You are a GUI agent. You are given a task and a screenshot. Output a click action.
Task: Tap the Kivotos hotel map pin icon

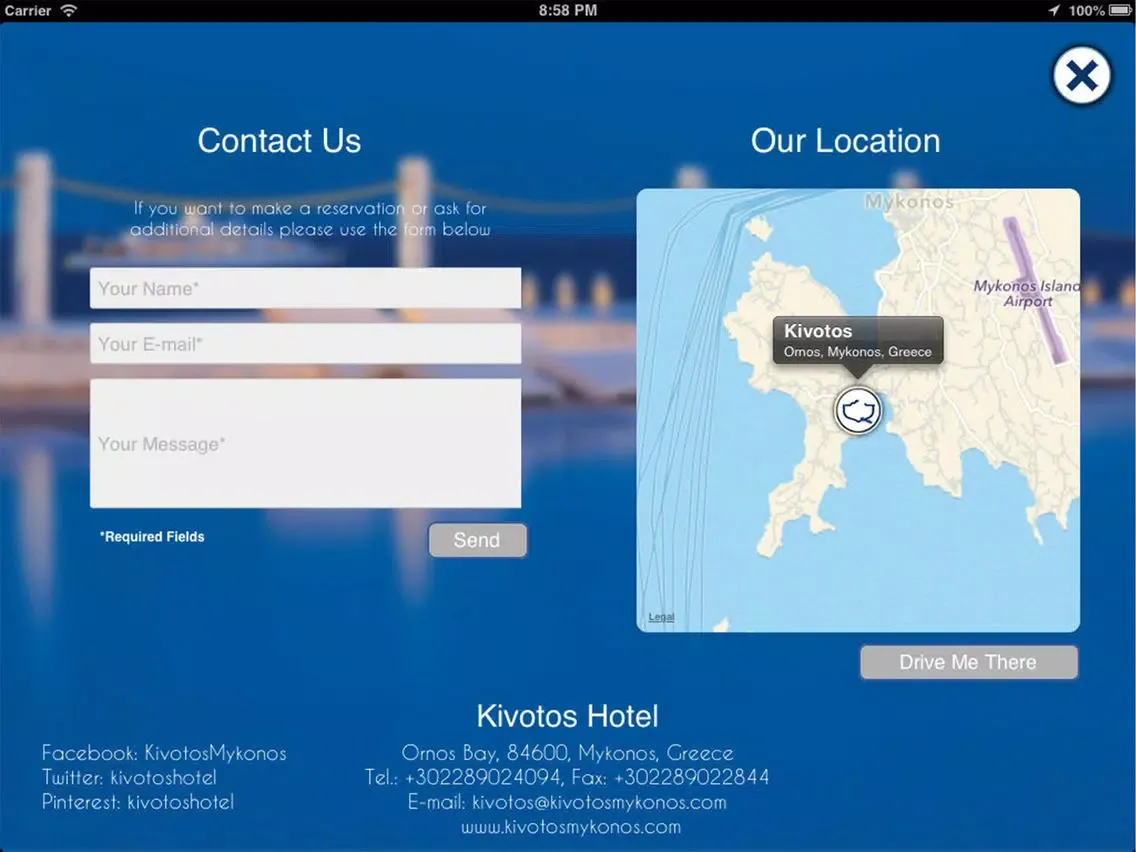pos(859,411)
